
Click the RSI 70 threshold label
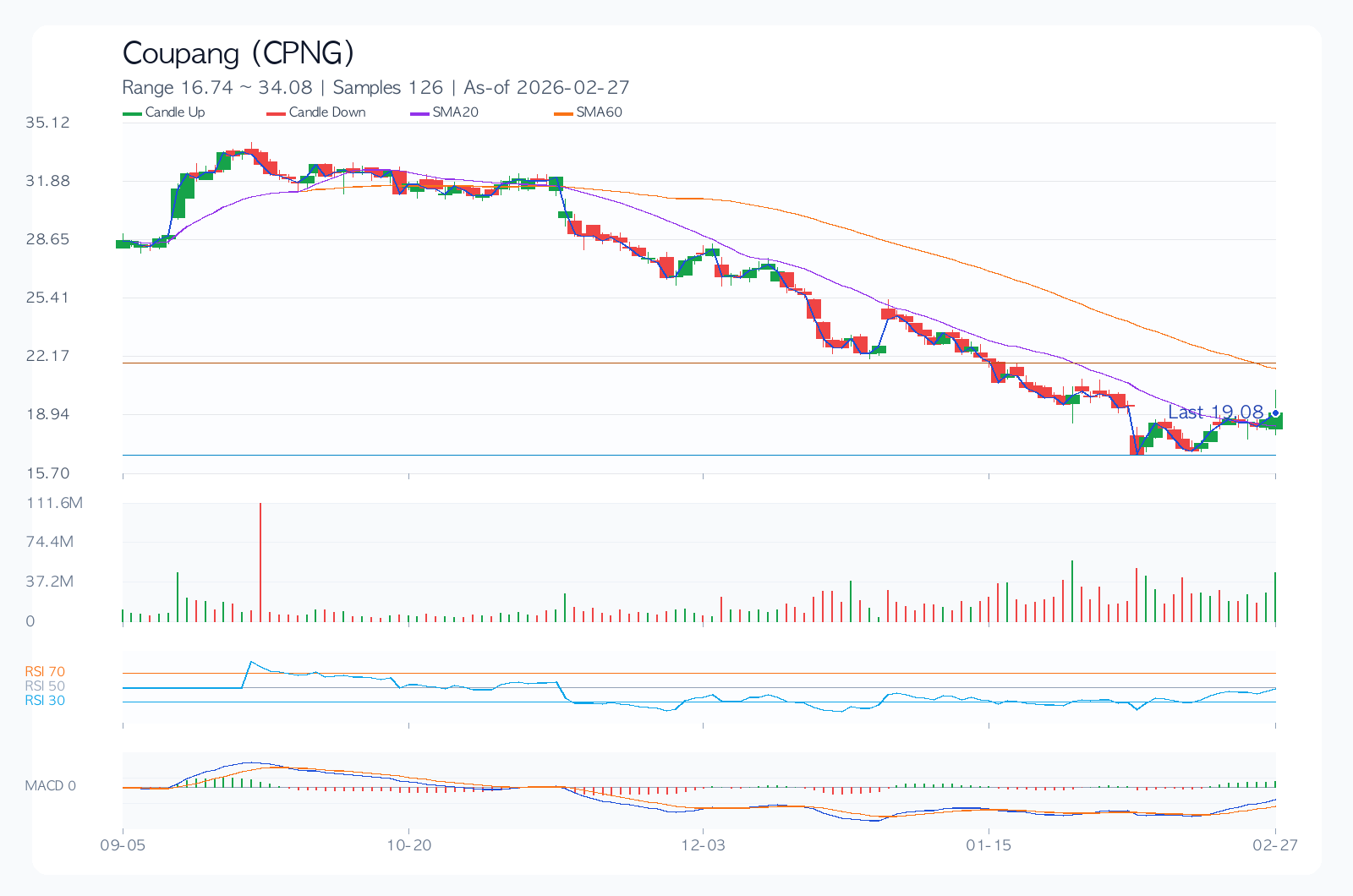(45, 672)
